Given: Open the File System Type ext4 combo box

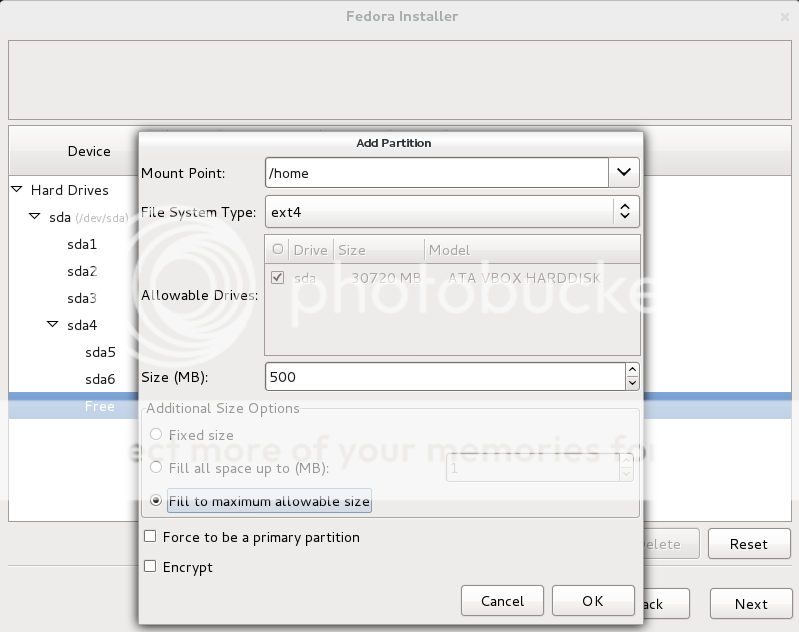Looking at the screenshot, I should click(452, 212).
